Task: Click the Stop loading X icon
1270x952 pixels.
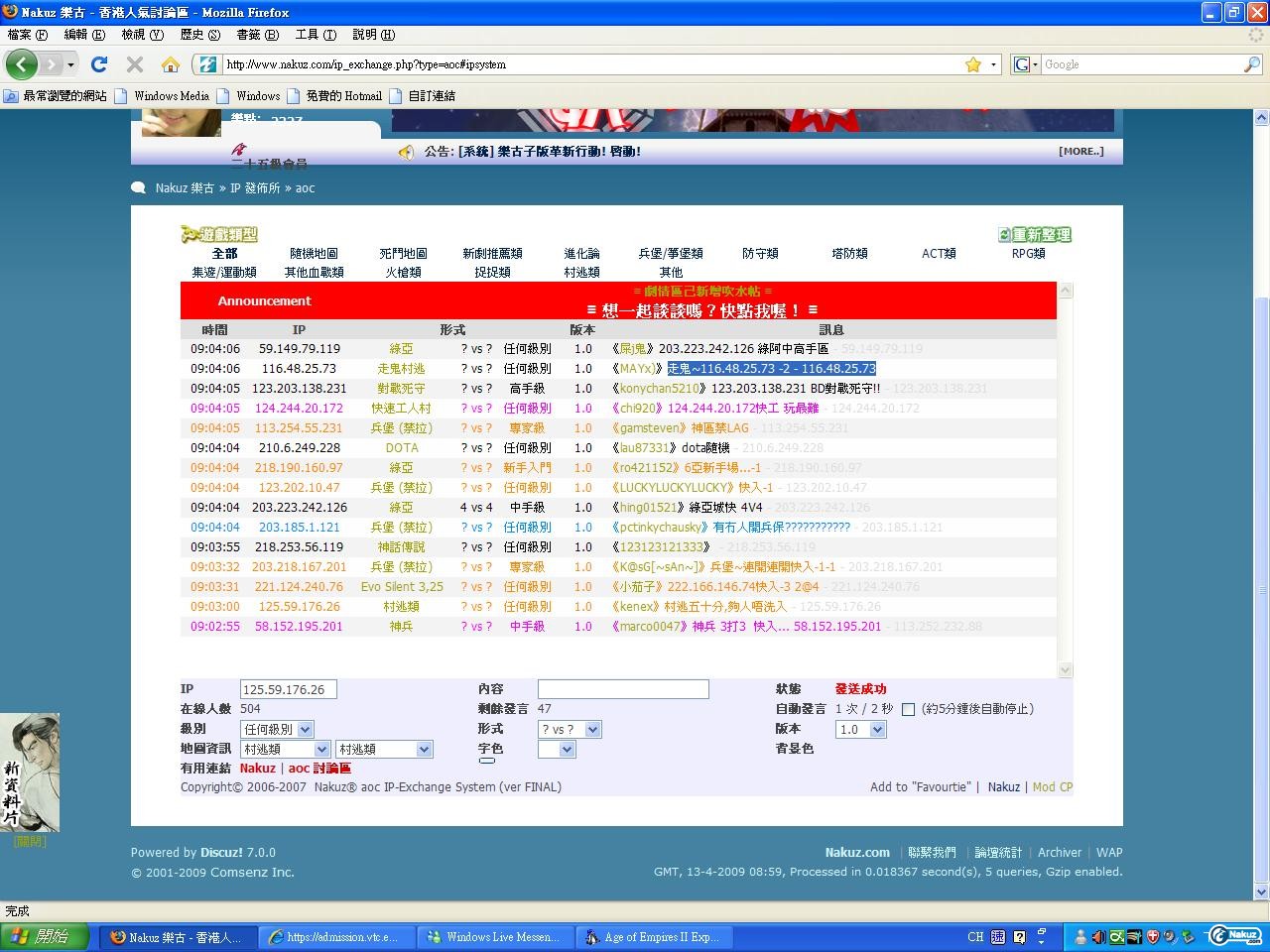Action: coord(135,64)
